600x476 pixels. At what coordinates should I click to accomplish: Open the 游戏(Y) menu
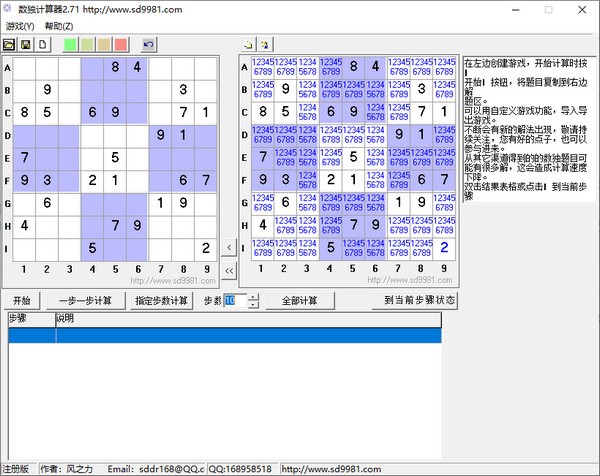[x=20, y=26]
